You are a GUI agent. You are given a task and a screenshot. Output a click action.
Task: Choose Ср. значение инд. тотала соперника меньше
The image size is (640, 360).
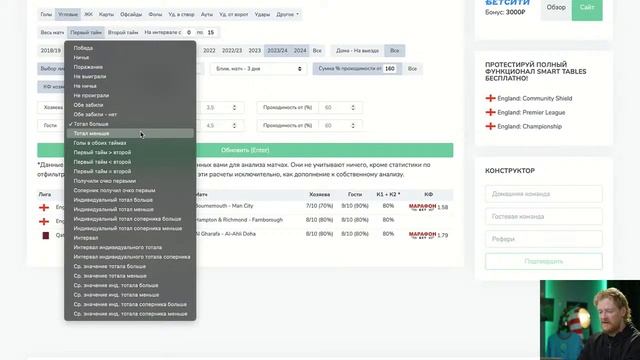(130, 314)
